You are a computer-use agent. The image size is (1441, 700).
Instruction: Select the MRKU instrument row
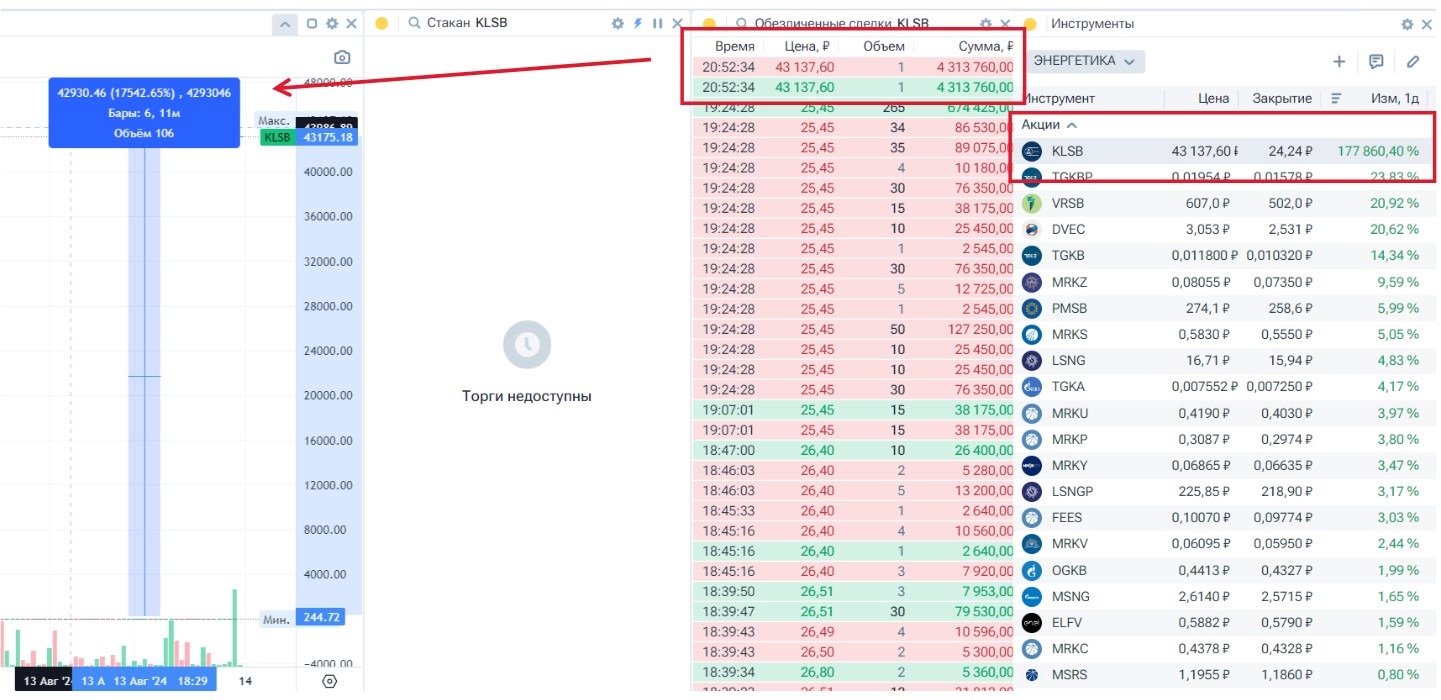tap(1225, 413)
